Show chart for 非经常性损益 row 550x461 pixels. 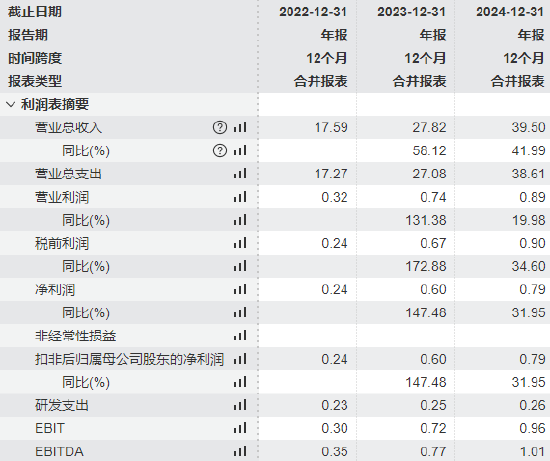pos(240,335)
